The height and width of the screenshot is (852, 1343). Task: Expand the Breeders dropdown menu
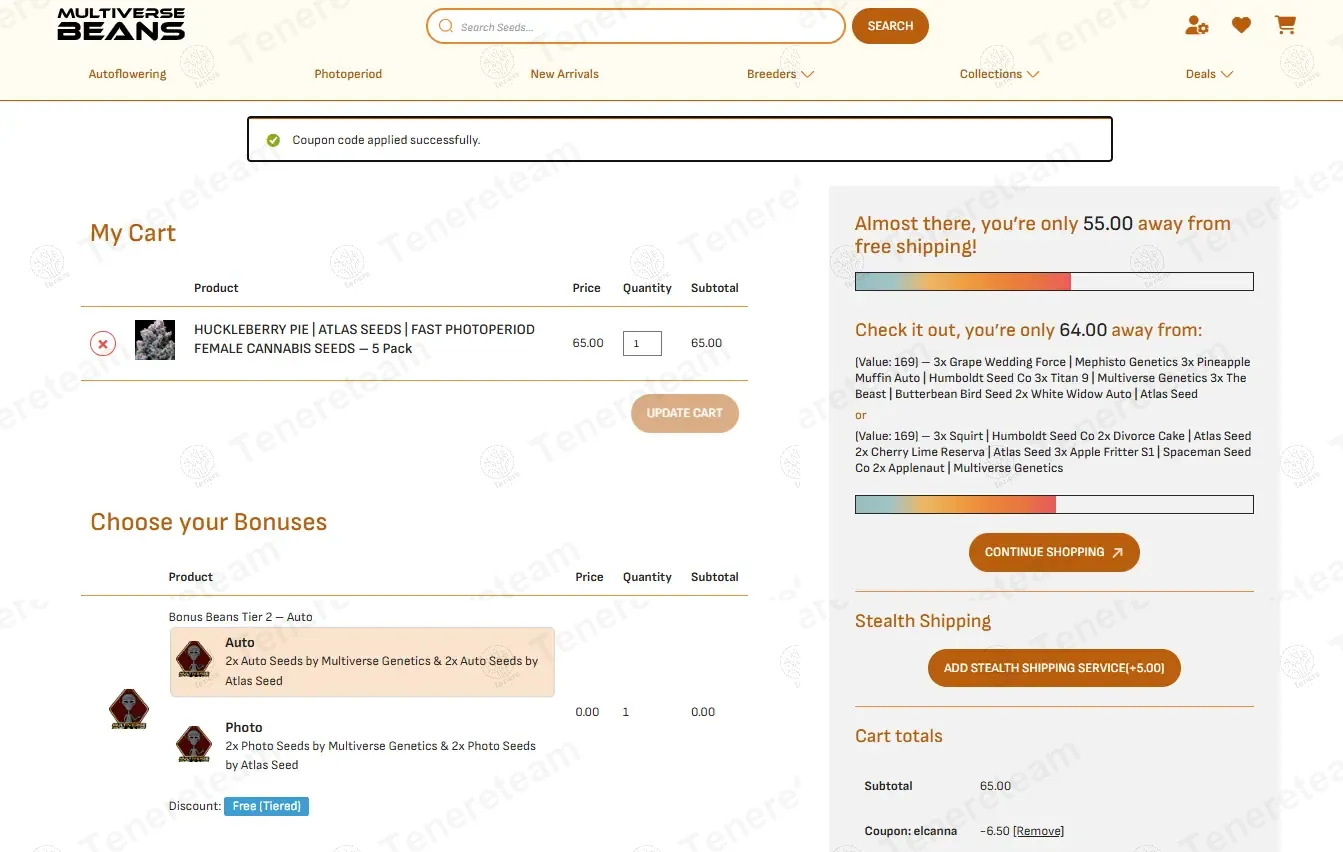780,74
